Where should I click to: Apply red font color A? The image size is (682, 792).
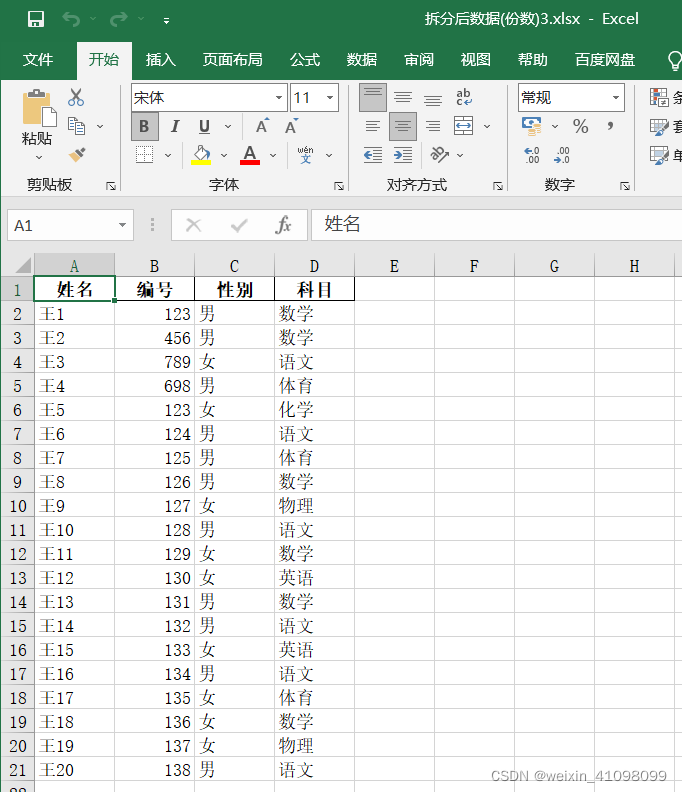click(250, 155)
